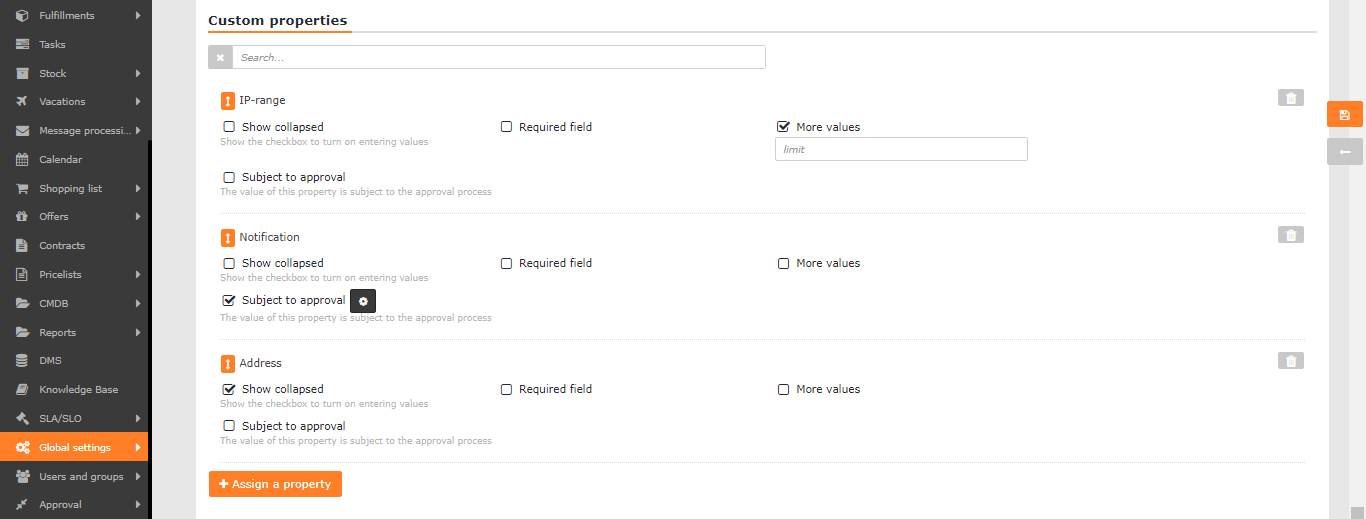Screen dimensions: 1366x519
Task: Expand the Pricelists submenu arrow
Action: coord(138,274)
